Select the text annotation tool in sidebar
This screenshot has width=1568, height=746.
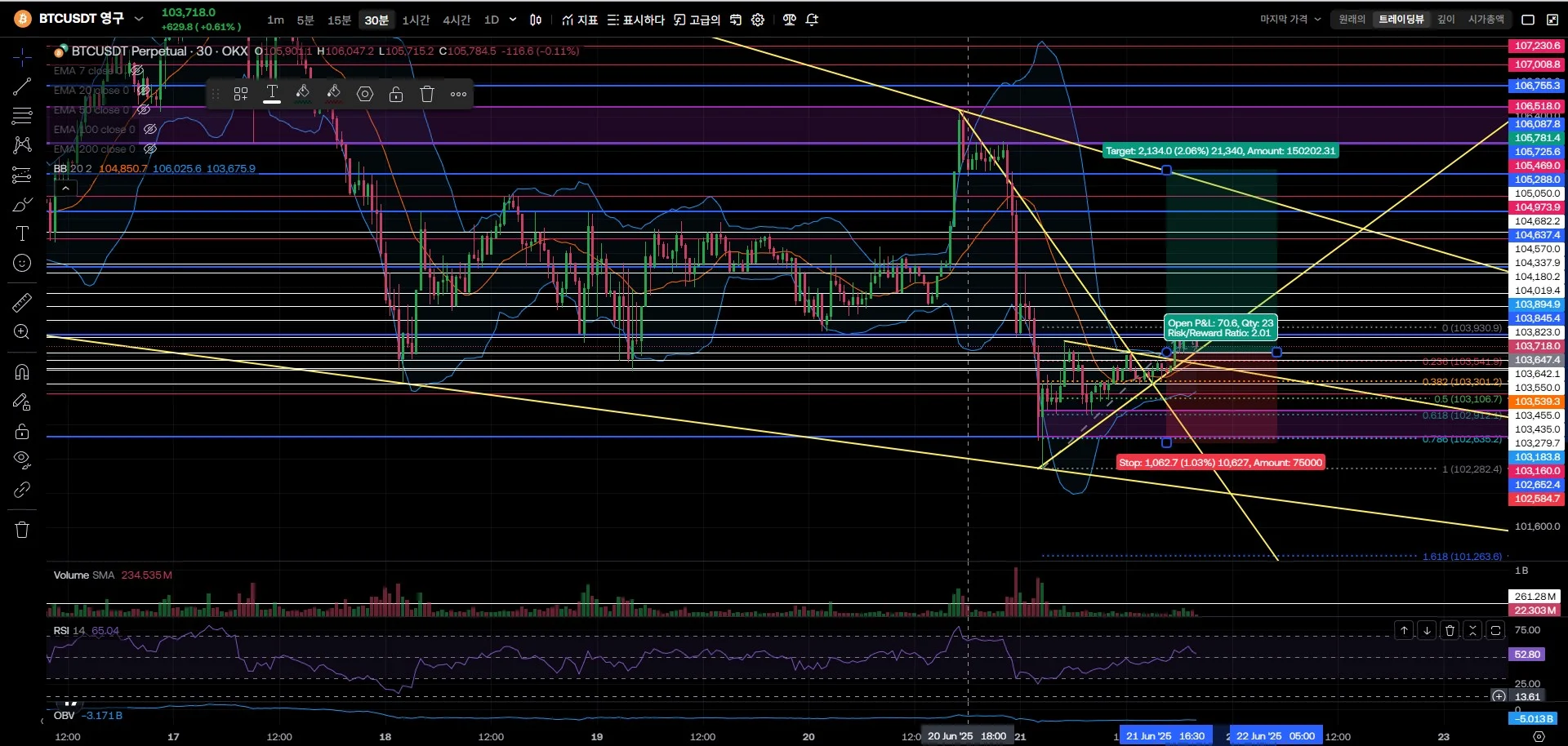tap(22, 233)
